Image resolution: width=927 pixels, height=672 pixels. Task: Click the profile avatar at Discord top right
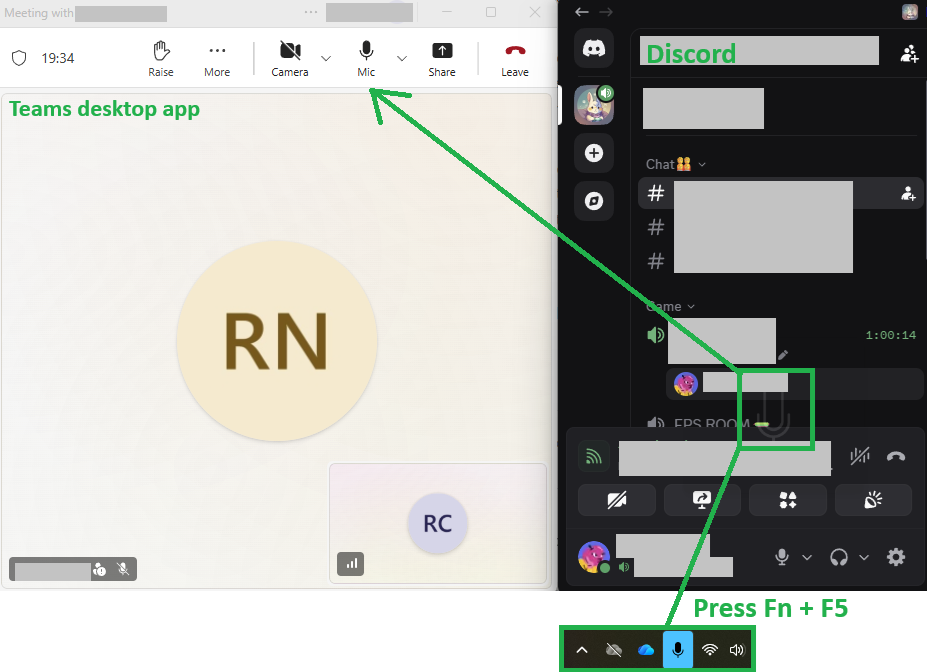pyautogui.click(x=909, y=11)
